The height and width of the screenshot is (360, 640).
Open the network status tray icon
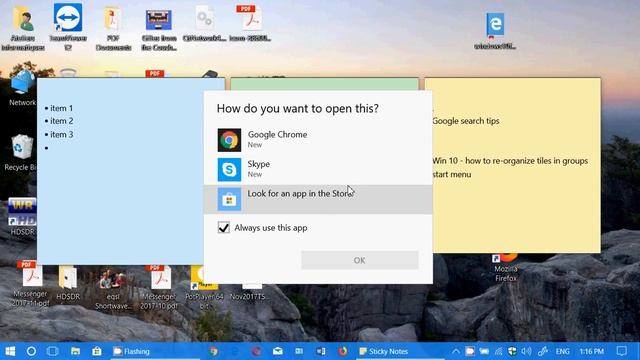(498, 351)
